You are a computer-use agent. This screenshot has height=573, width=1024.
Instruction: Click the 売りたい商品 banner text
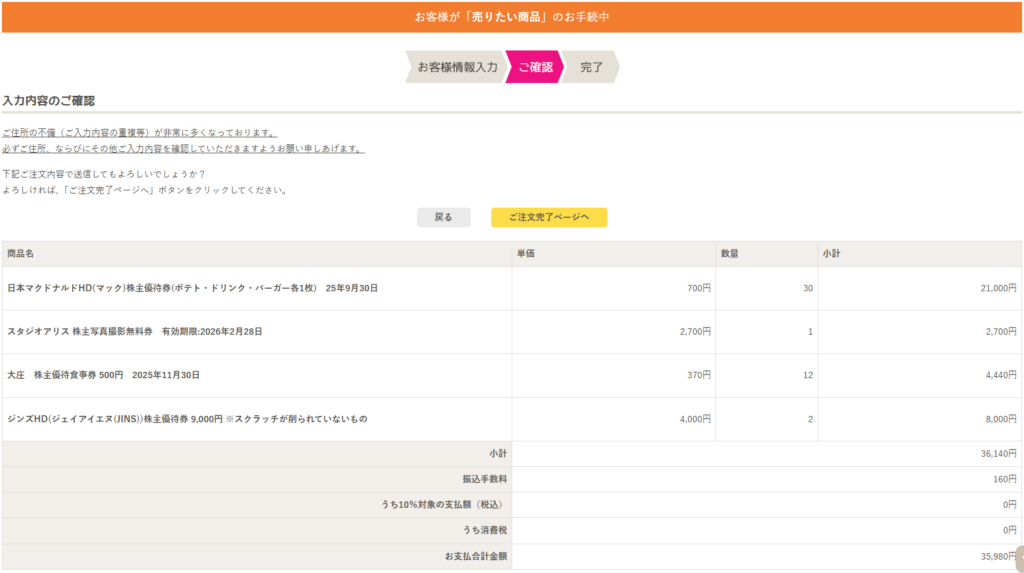(506, 17)
